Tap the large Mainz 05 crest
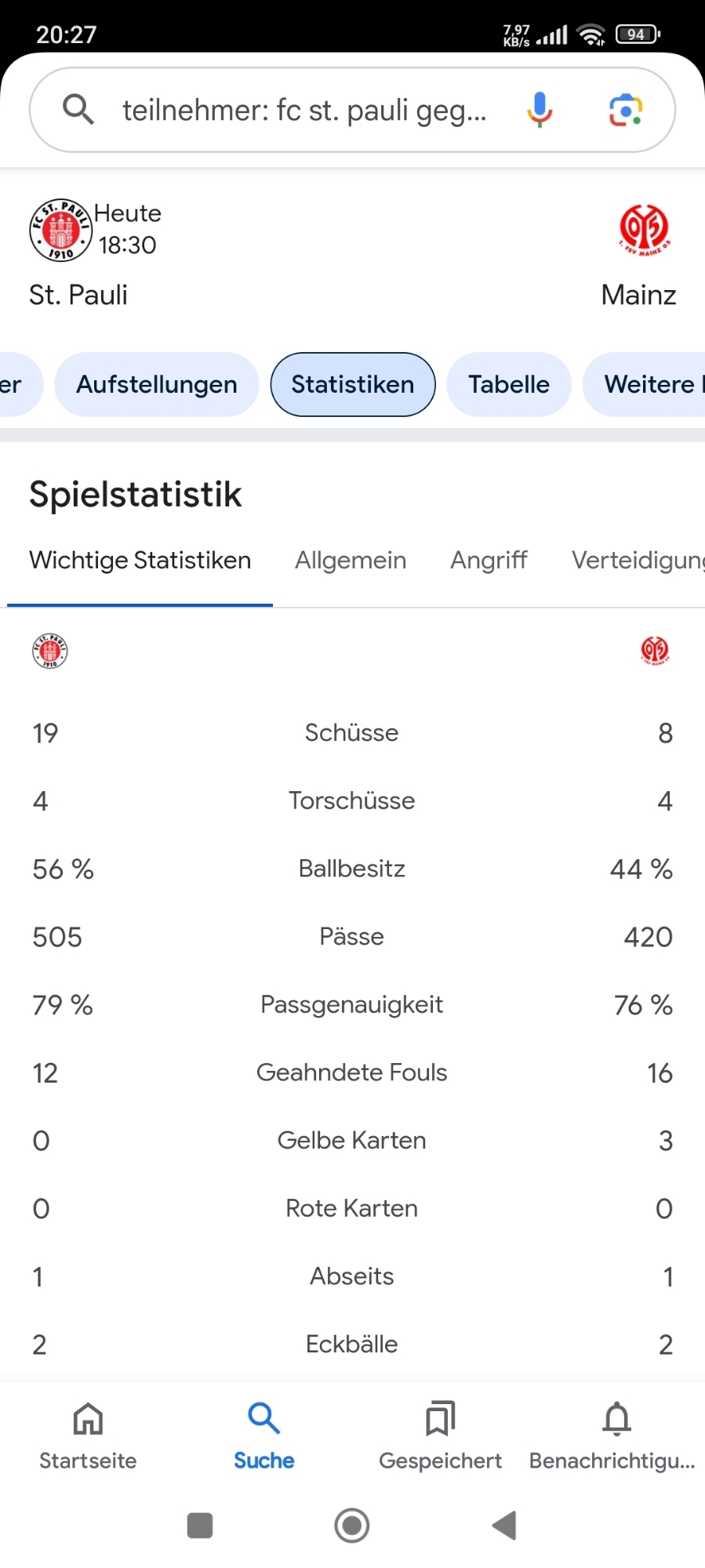This screenshot has height=1568, width=705. pos(644,229)
